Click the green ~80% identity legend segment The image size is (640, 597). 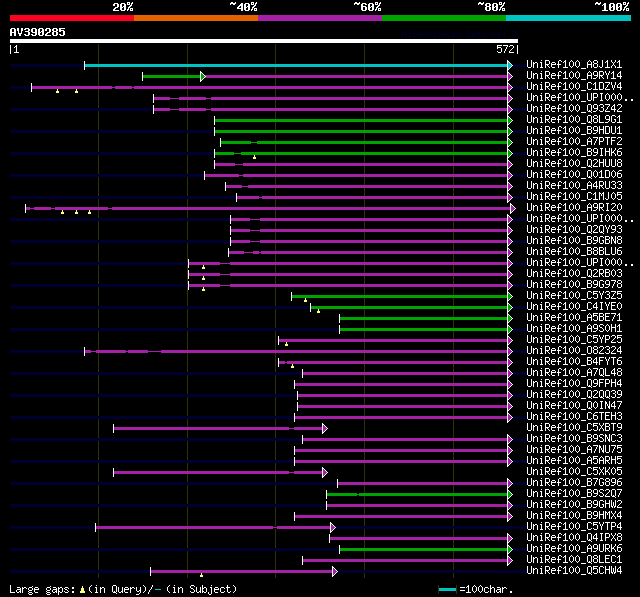pyautogui.click(x=444, y=18)
